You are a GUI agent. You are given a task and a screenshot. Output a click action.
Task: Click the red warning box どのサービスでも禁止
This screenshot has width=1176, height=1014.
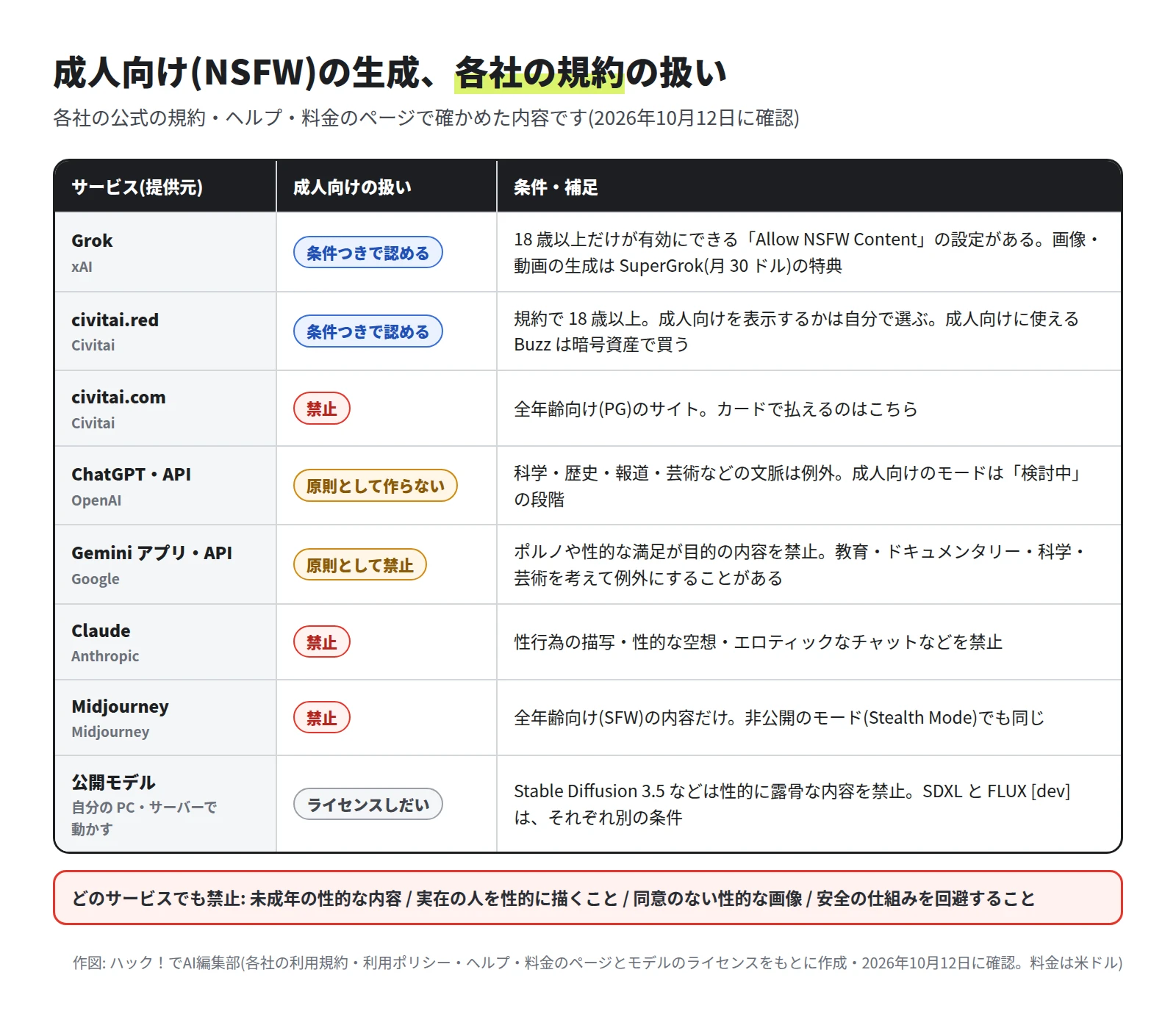point(587,898)
